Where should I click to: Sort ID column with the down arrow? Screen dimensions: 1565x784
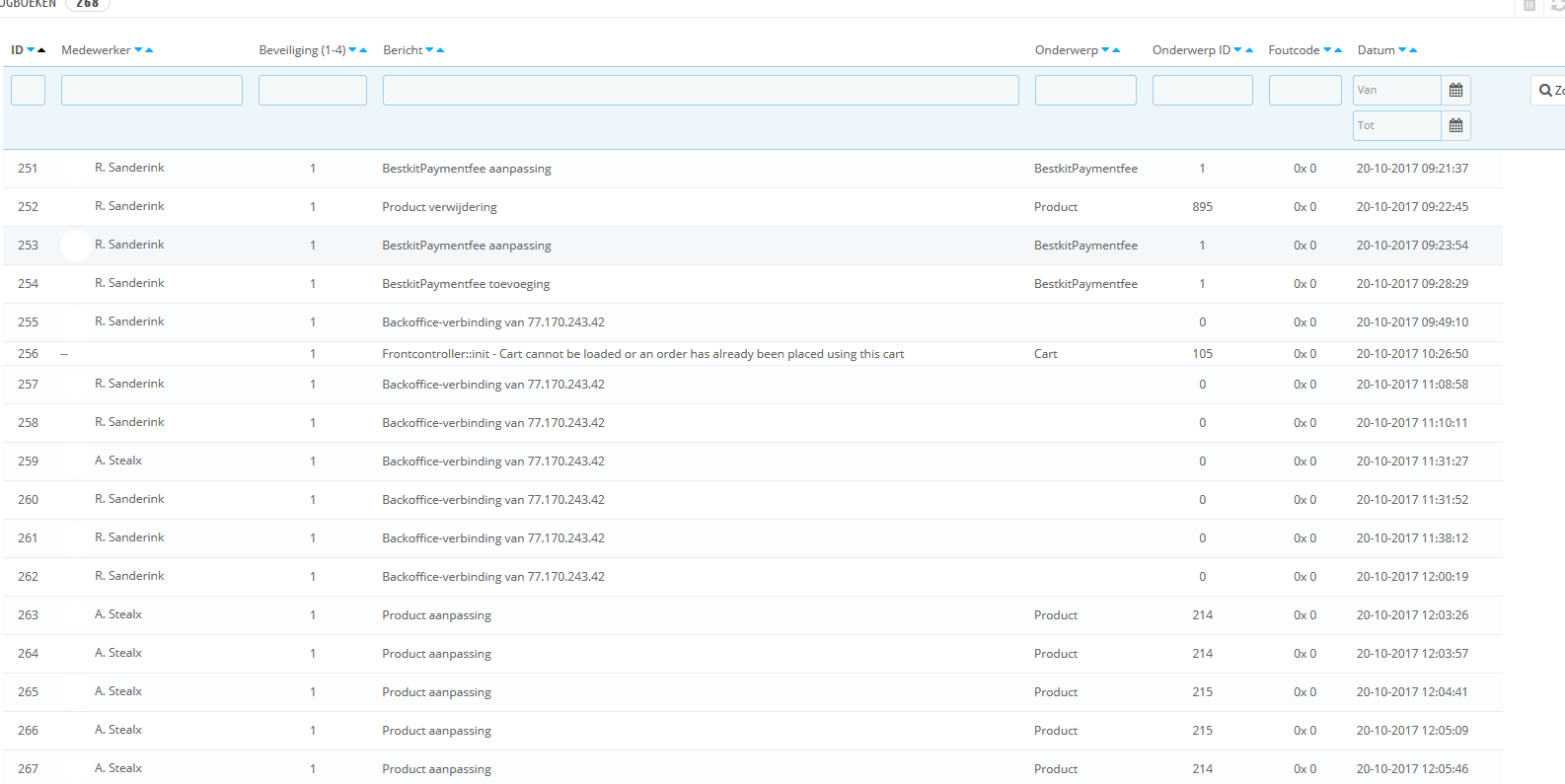tap(31, 50)
